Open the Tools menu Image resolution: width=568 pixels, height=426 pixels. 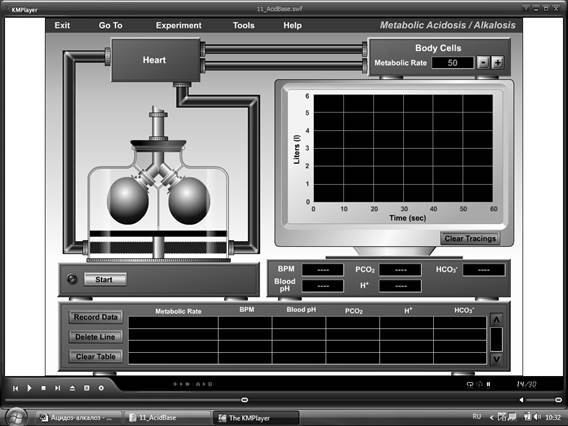[x=243, y=25]
